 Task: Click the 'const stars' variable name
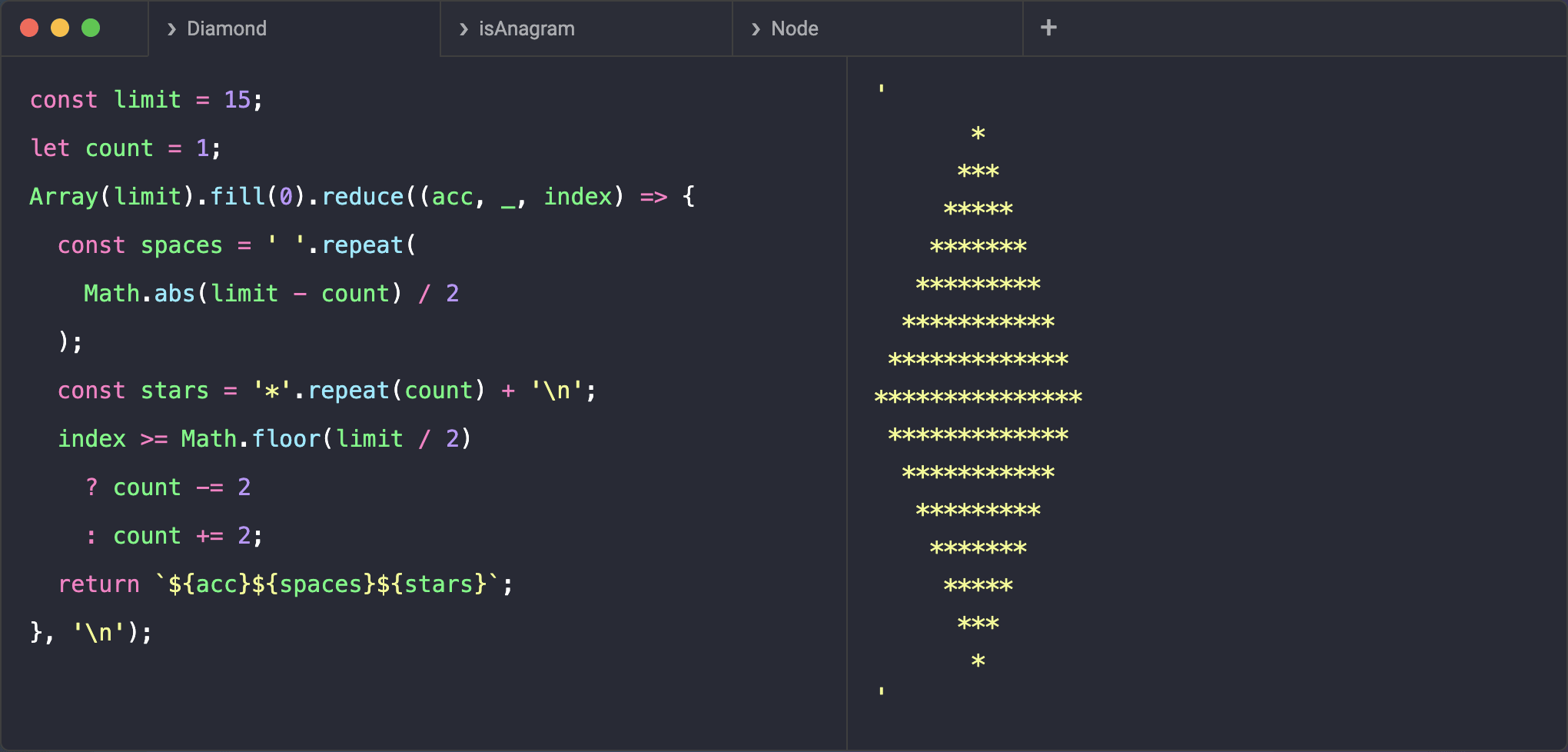pyautogui.click(x=174, y=391)
